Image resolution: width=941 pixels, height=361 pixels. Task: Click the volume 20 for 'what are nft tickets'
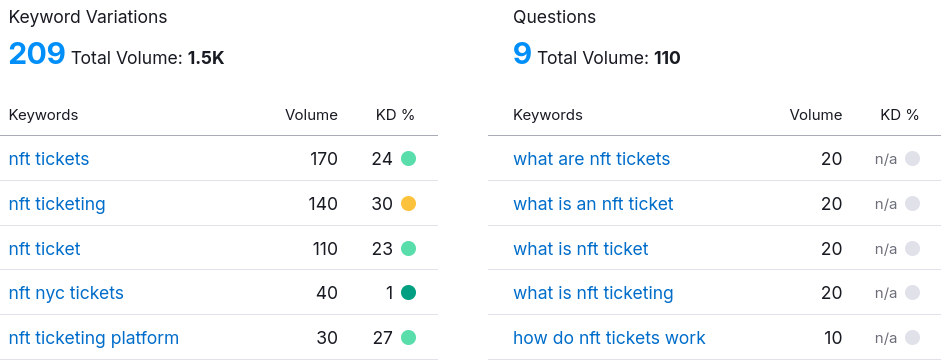[832, 159]
